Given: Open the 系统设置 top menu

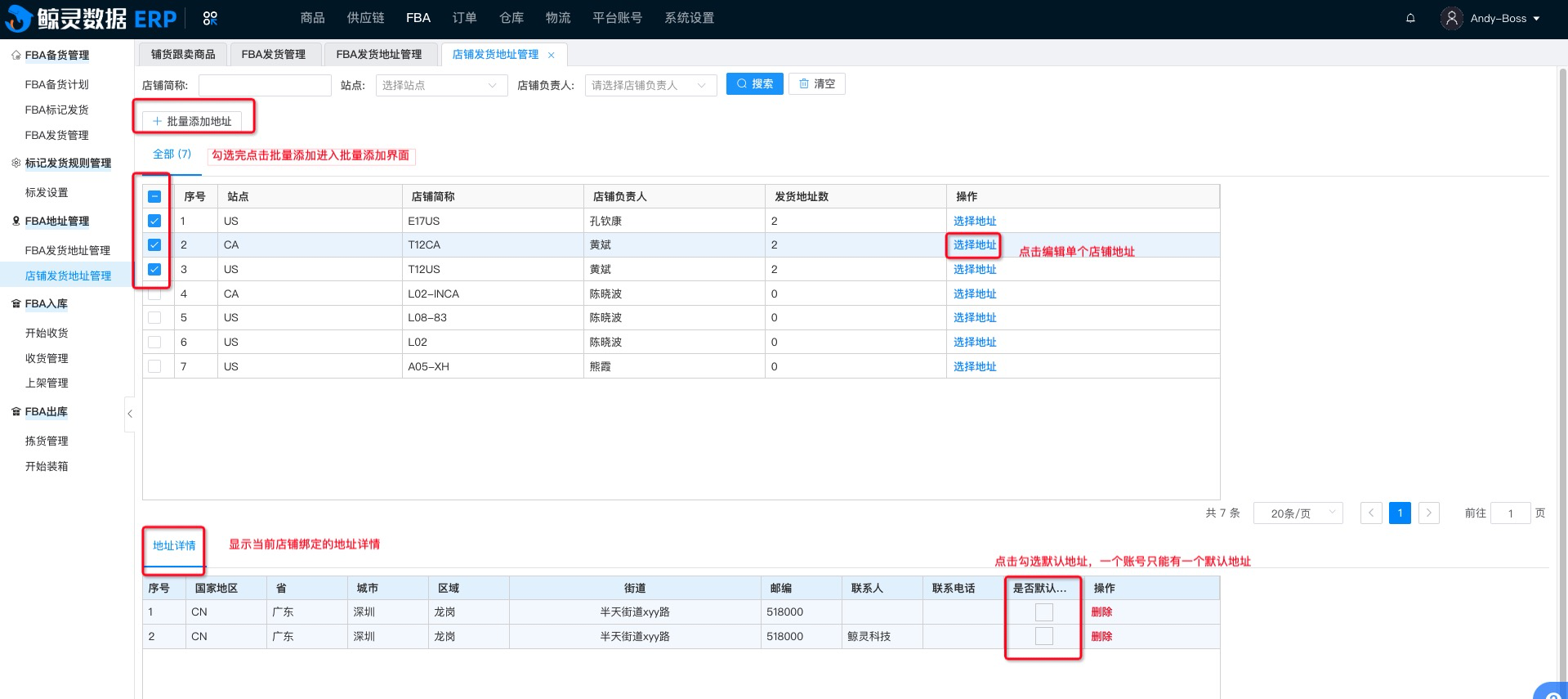Looking at the screenshot, I should (689, 18).
